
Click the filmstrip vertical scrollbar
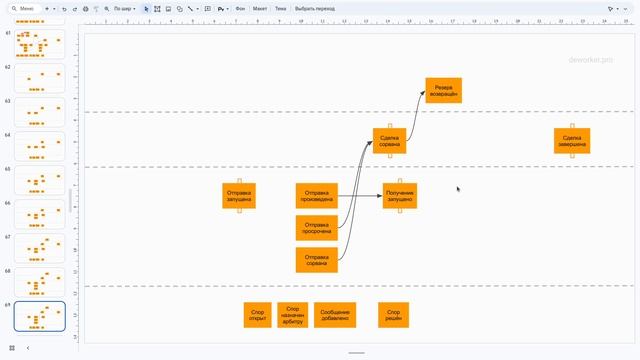point(70,200)
